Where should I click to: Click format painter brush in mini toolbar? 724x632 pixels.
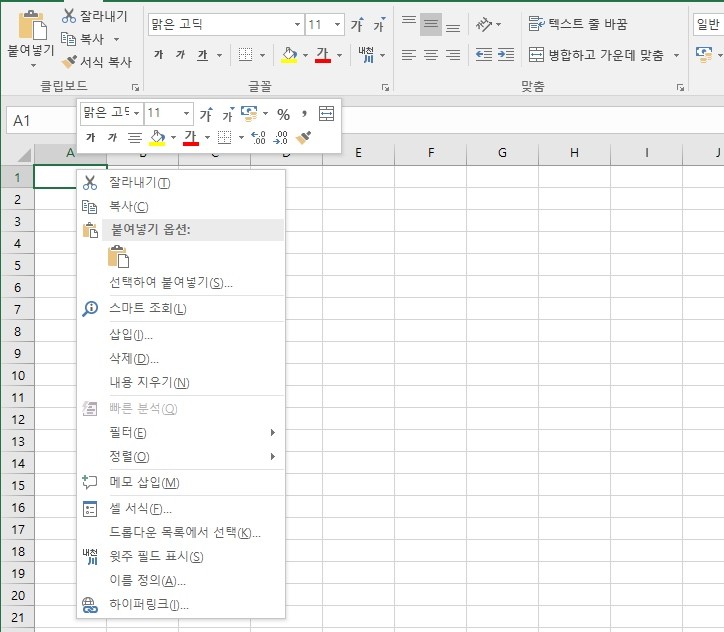pyautogui.click(x=303, y=137)
